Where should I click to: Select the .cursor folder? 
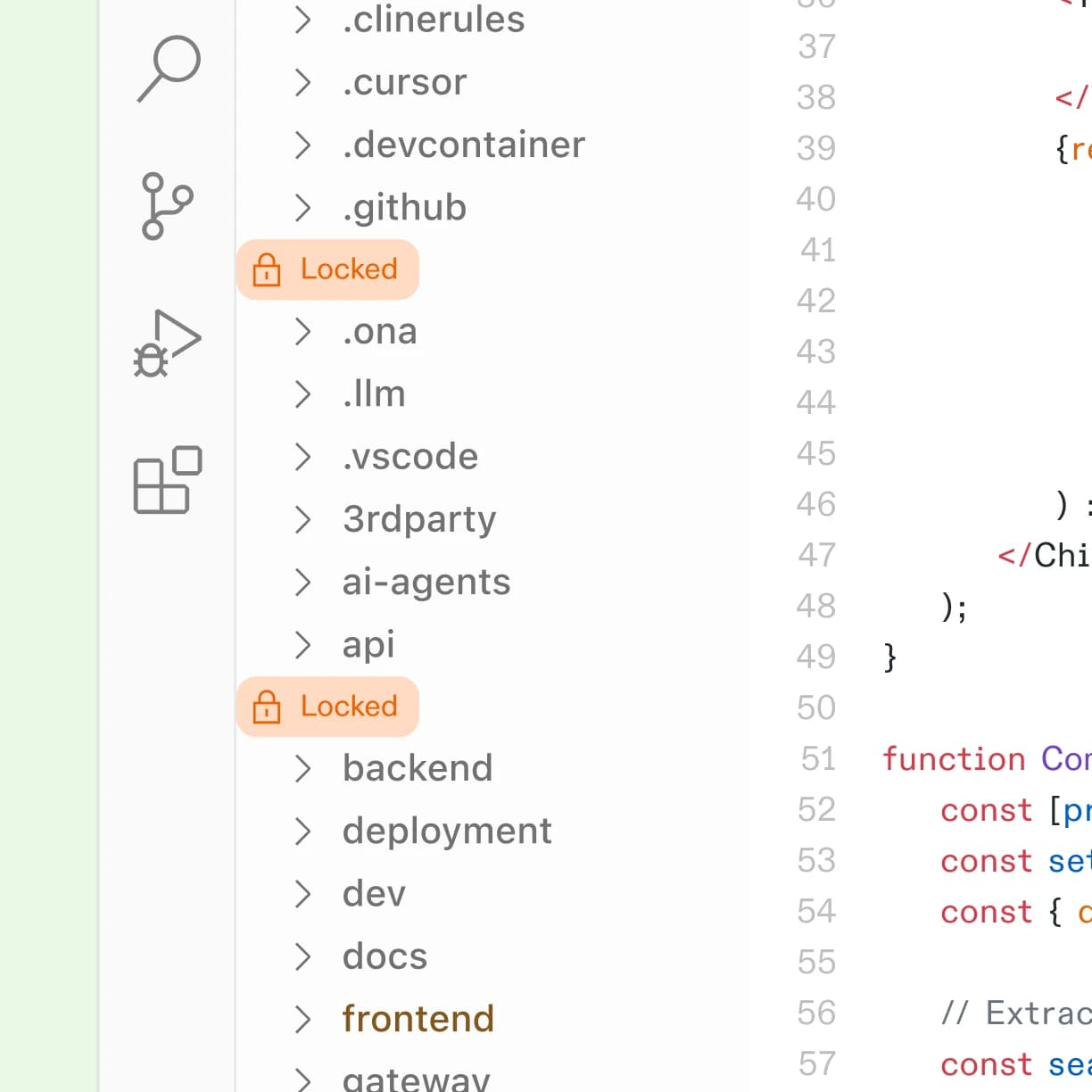[404, 83]
